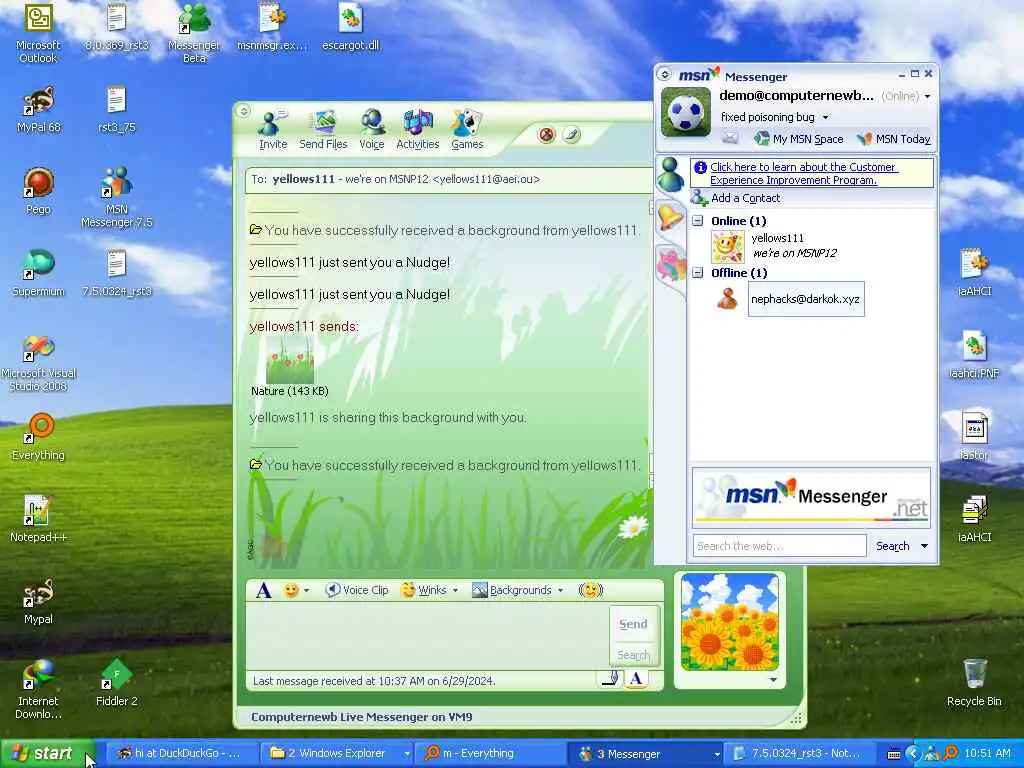Viewport: 1024px width, 768px height.
Task: Switch to handwriting input mode
Action: pos(611,679)
